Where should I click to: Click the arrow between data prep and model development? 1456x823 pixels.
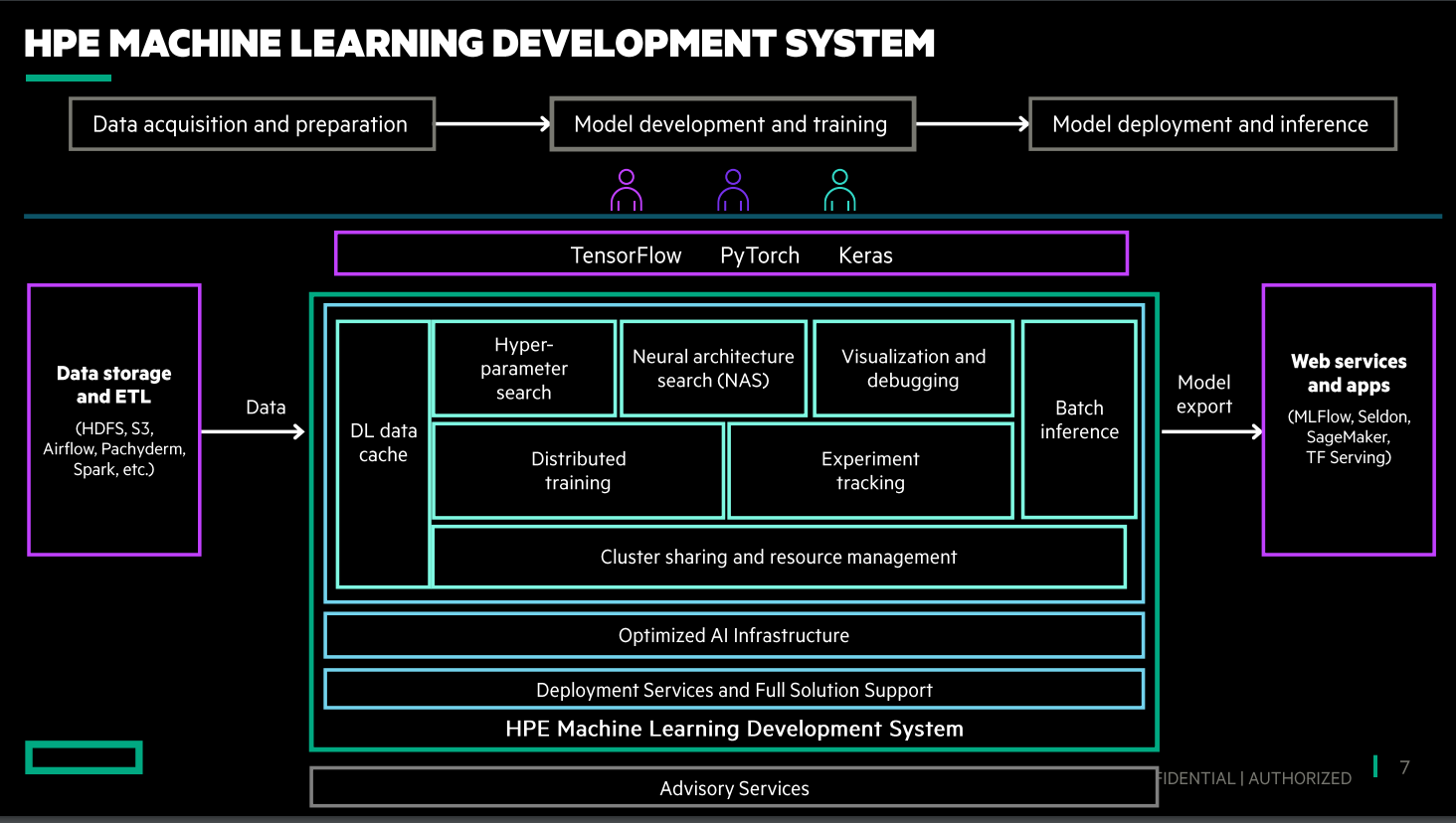[491, 123]
